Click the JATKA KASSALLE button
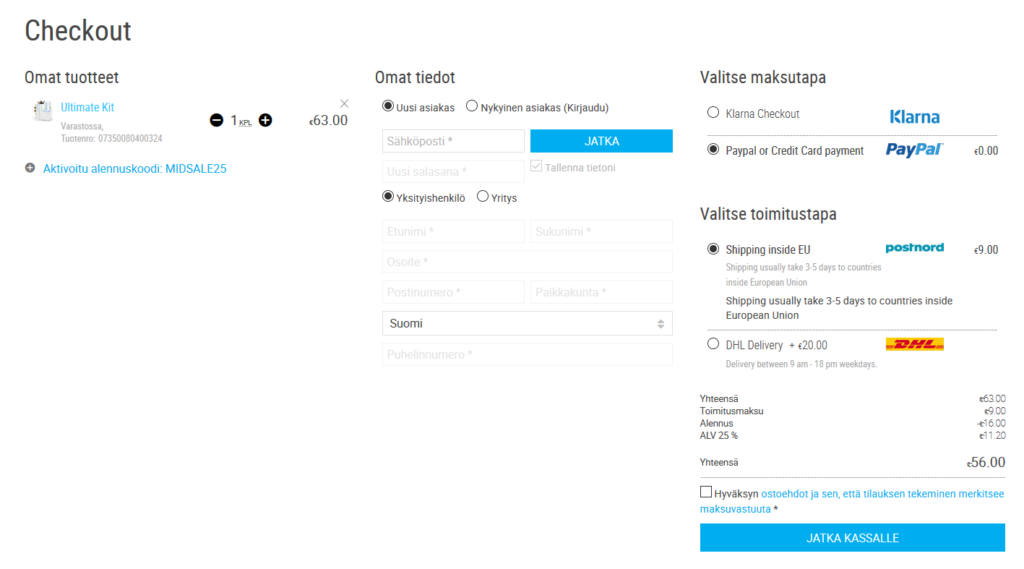The width and height of the screenshot is (1024, 569). [x=852, y=538]
